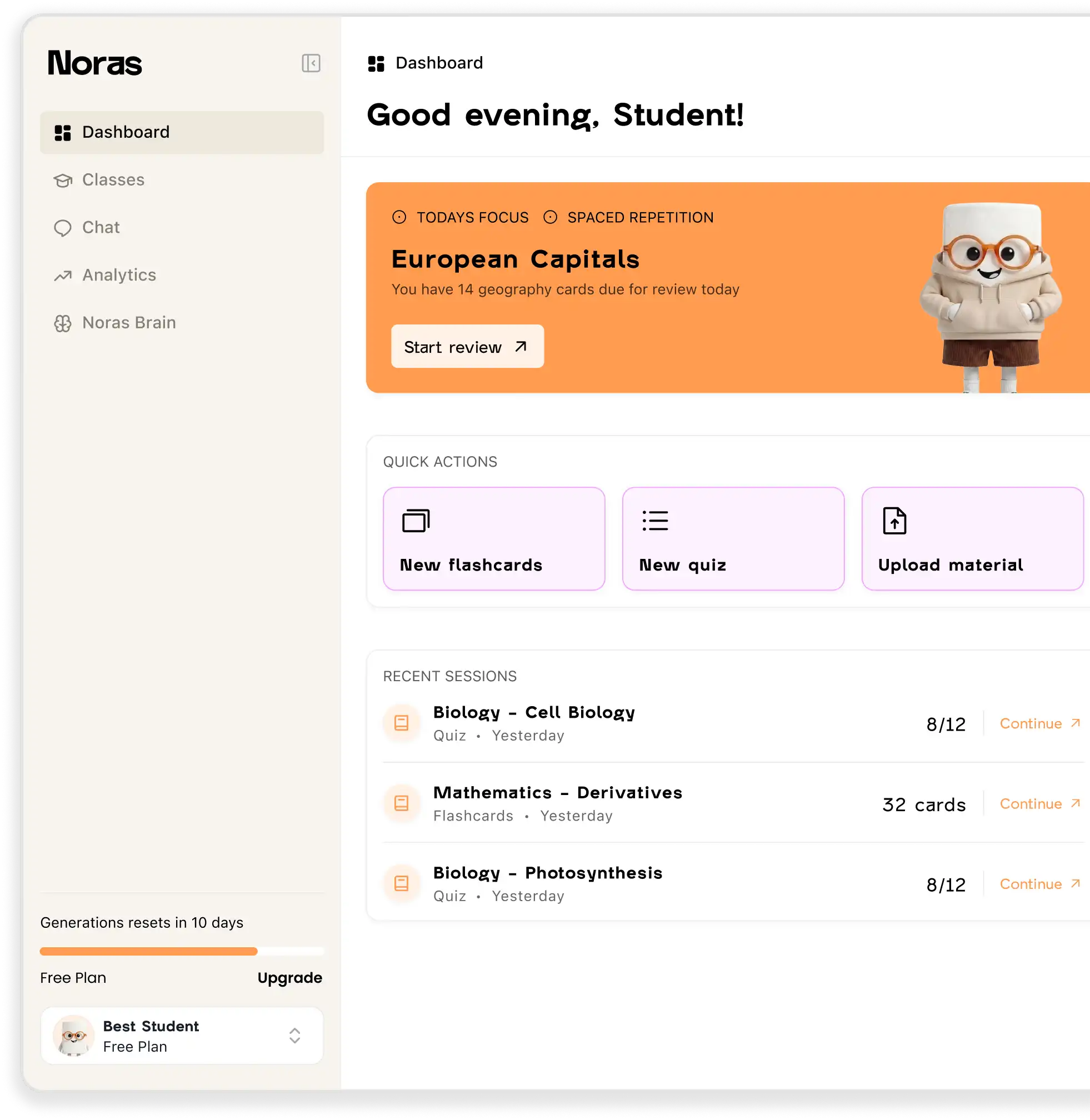
Task: Click the New flashcards stacked cards icon
Action: (x=416, y=521)
